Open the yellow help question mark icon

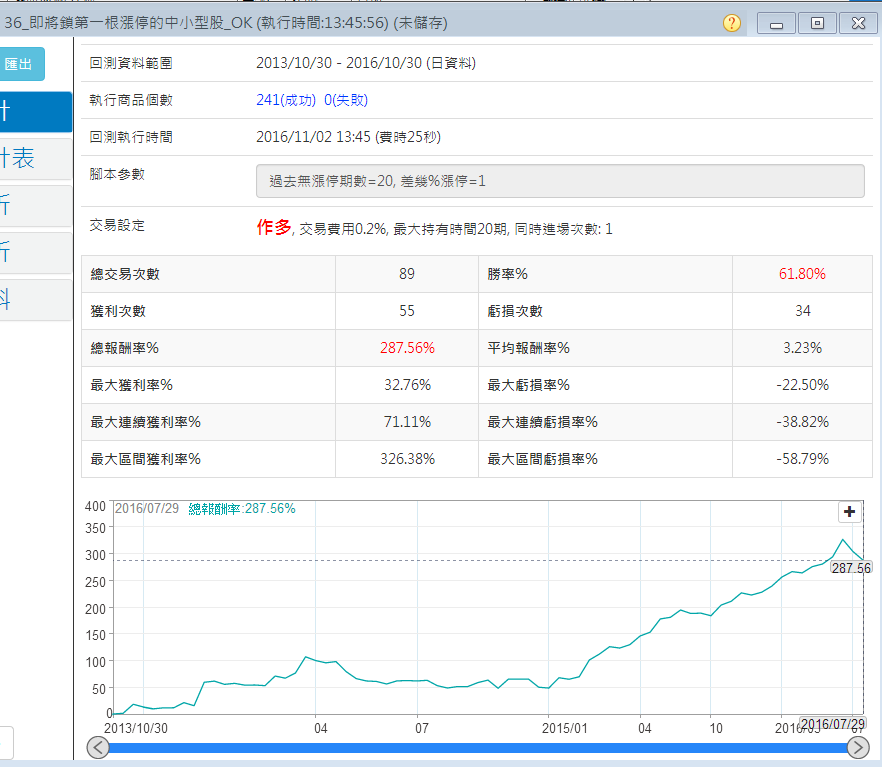[732, 23]
